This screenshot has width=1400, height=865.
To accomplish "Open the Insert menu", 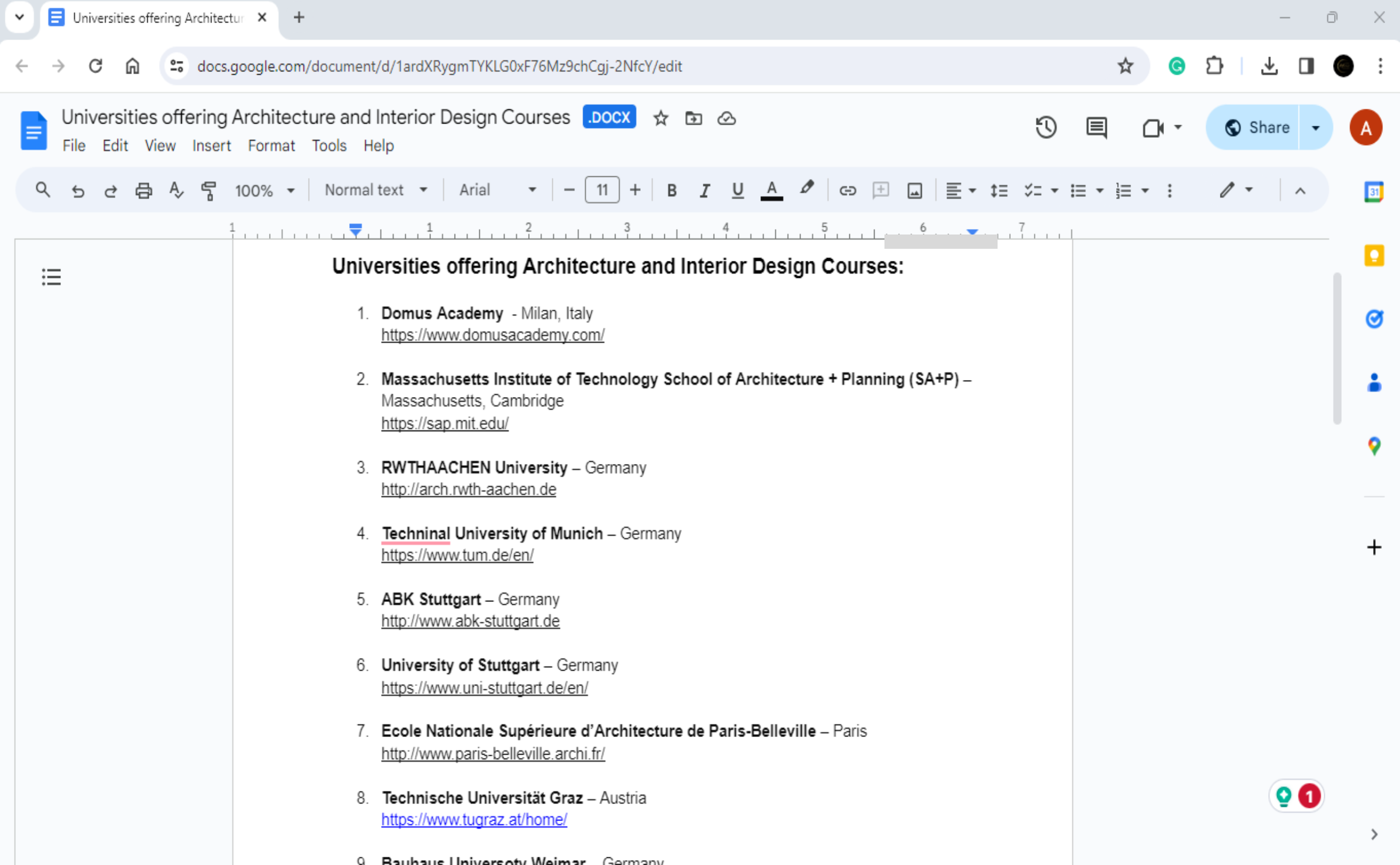I will point(211,146).
